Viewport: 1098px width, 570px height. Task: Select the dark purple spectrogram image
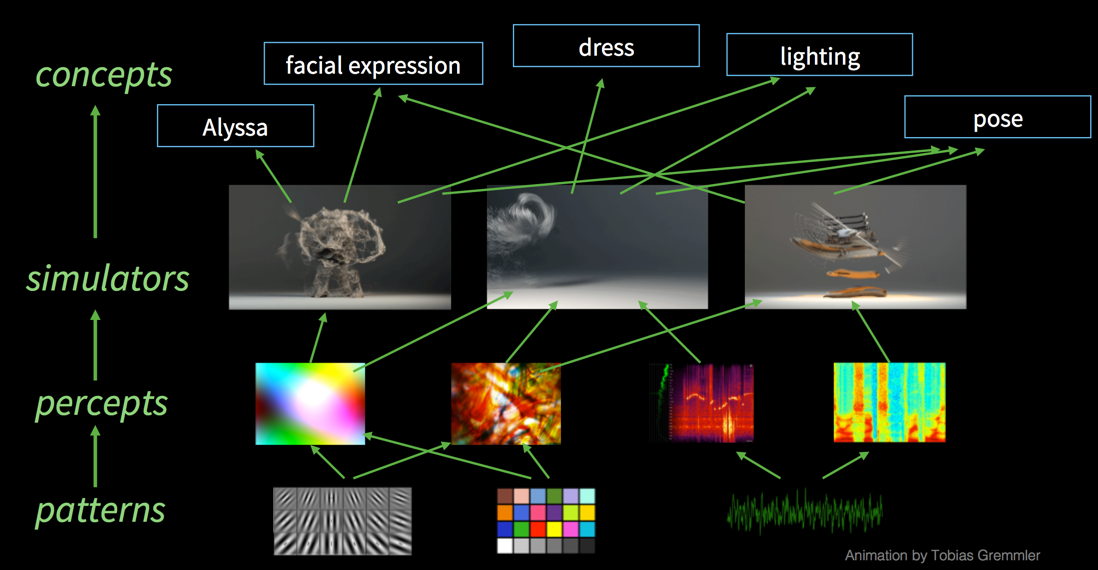(701, 403)
